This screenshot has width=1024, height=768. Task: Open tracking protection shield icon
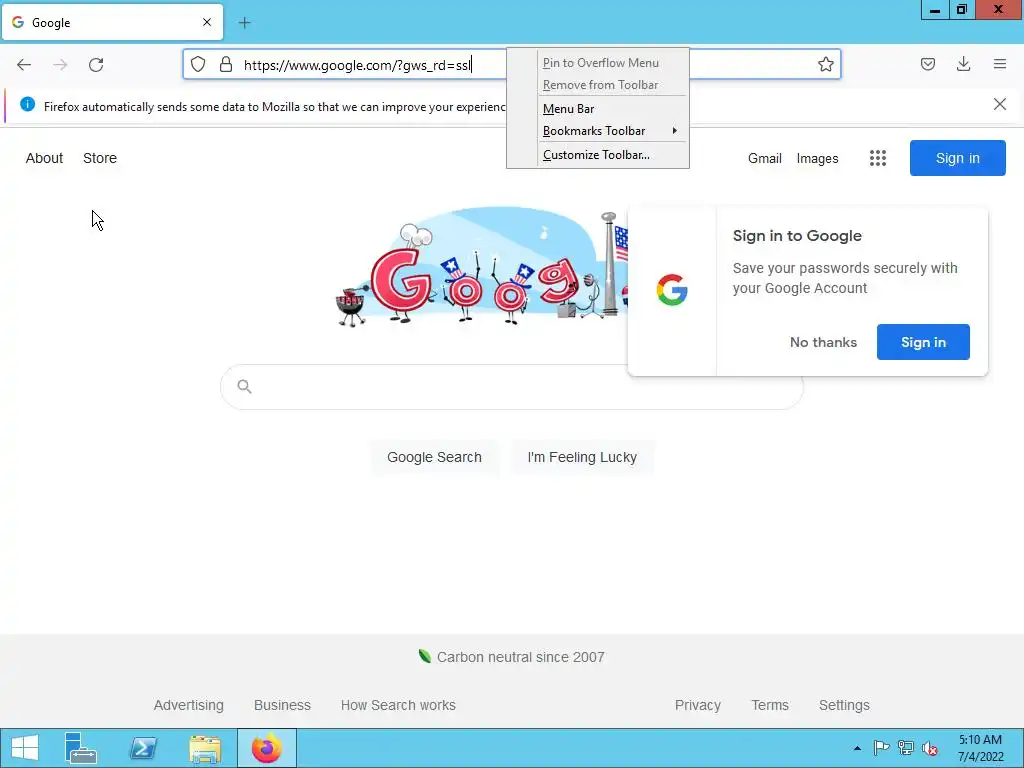(x=198, y=64)
